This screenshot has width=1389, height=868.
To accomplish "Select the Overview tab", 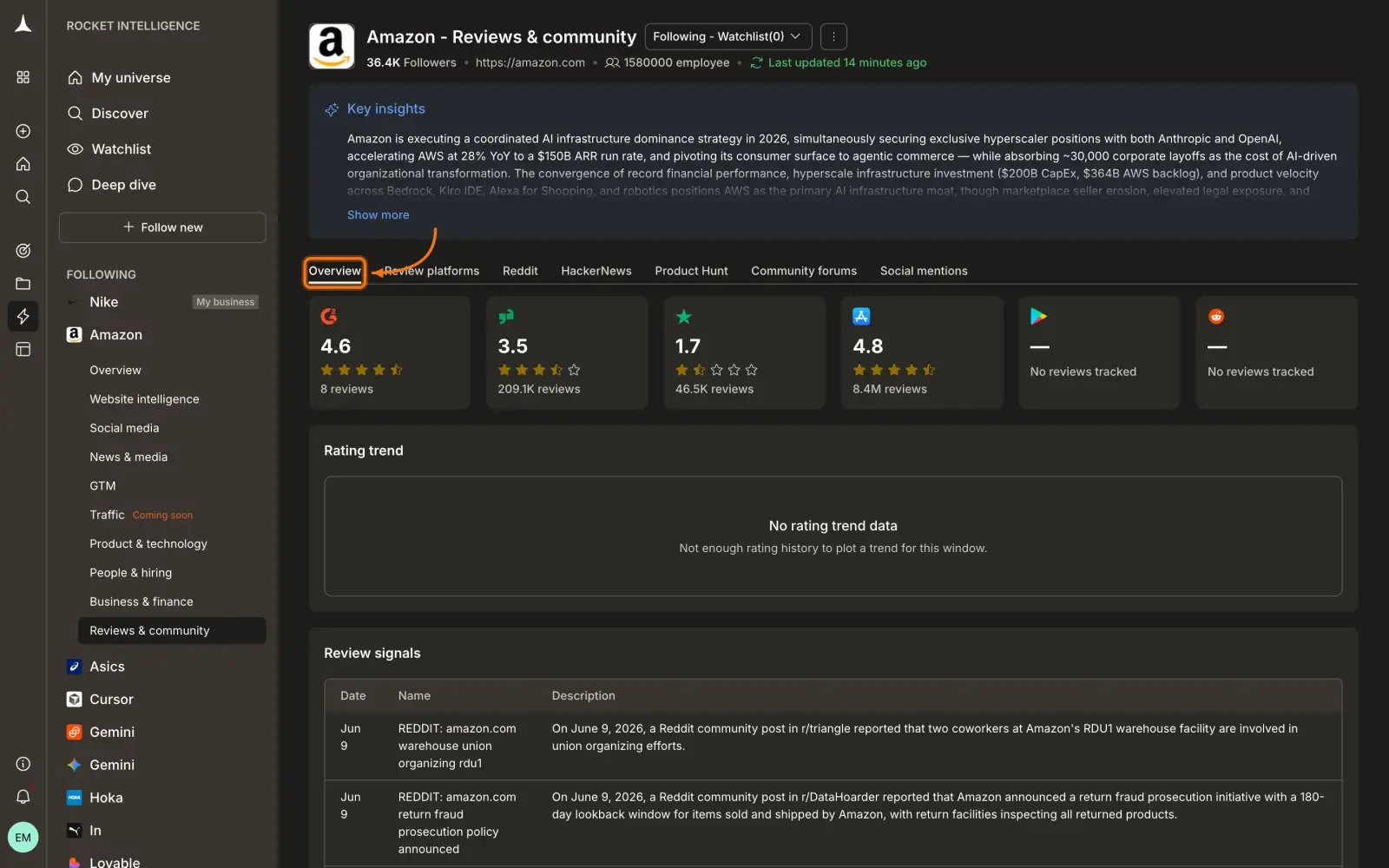I will pyautogui.click(x=334, y=272).
